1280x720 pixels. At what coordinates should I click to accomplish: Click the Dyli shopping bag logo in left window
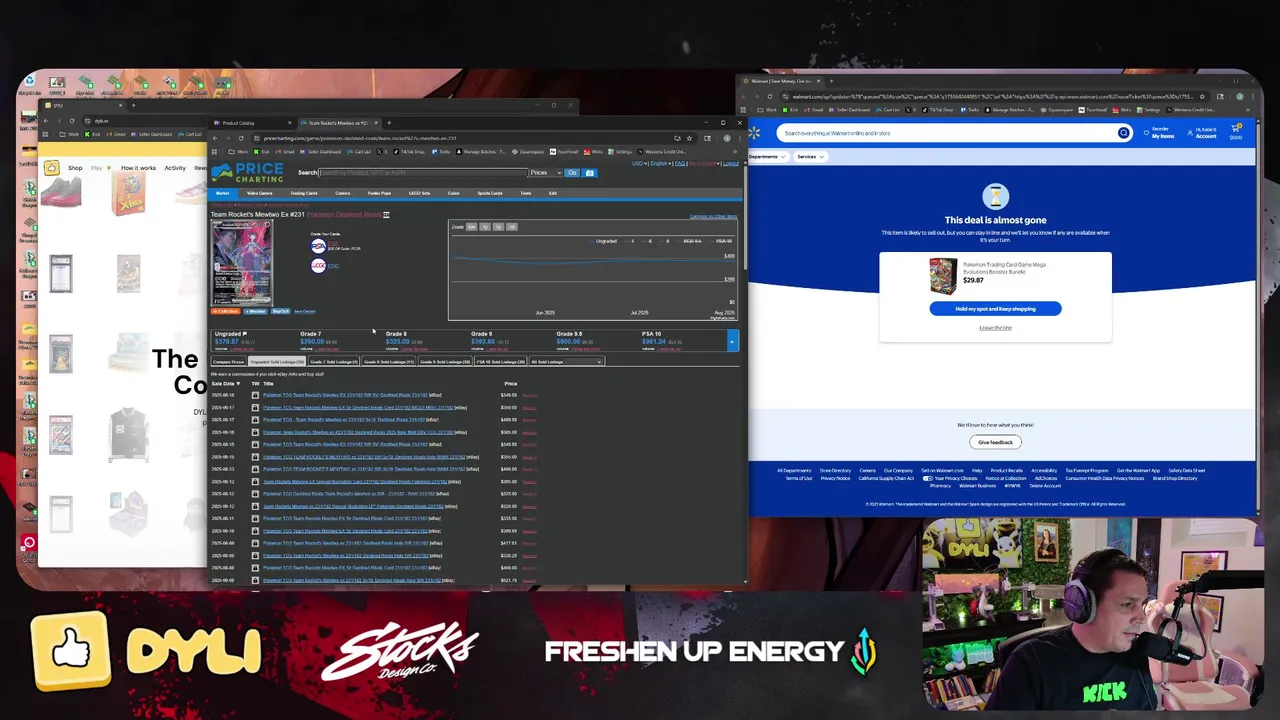point(50,168)
